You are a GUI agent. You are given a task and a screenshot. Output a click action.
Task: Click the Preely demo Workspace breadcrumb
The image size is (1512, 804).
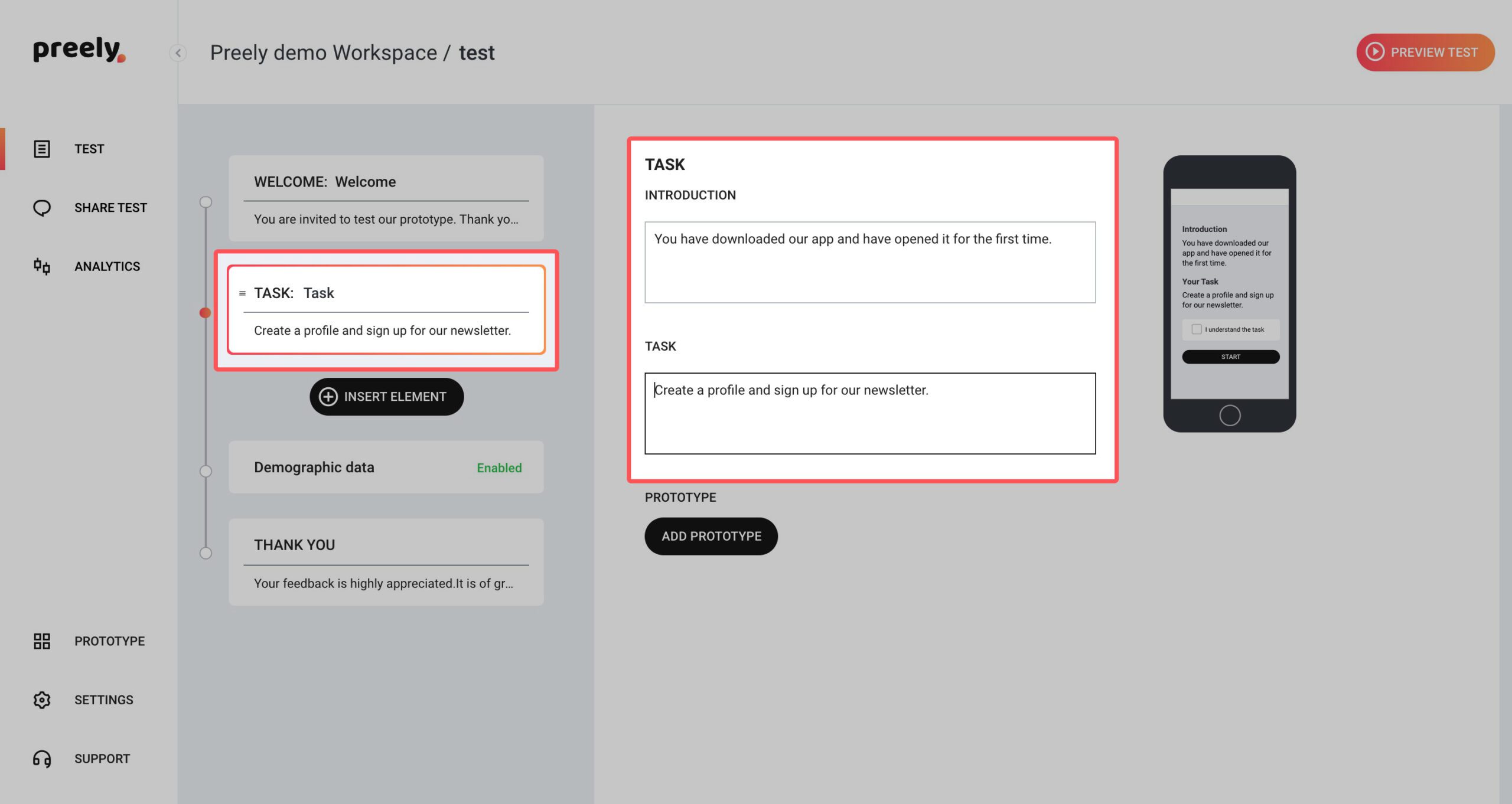323,52
